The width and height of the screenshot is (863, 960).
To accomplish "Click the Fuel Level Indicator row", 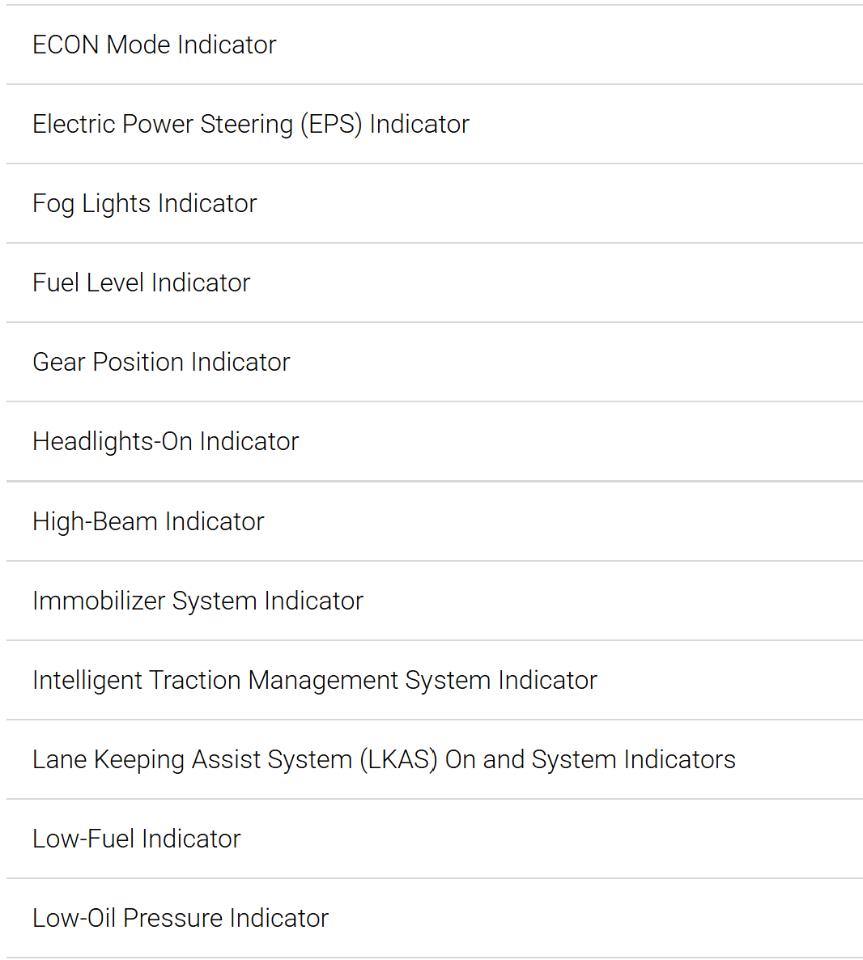I will click(435, 283).
